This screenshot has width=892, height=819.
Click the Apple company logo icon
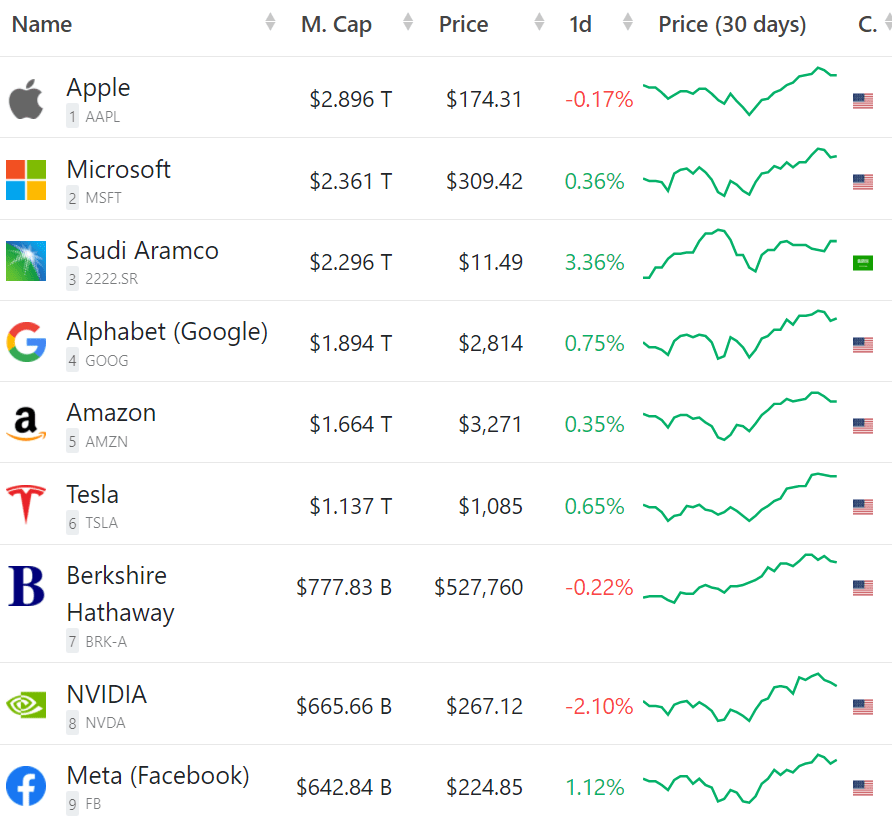(26, 100)
